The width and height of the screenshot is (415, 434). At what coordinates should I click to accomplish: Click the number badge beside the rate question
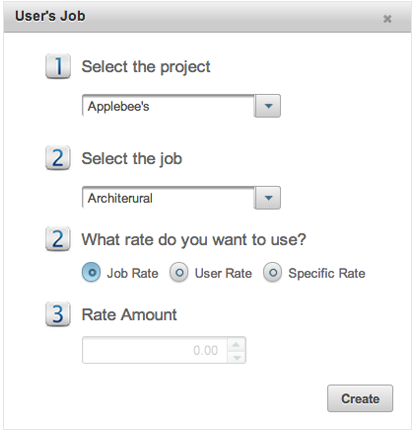coord(58,239)
